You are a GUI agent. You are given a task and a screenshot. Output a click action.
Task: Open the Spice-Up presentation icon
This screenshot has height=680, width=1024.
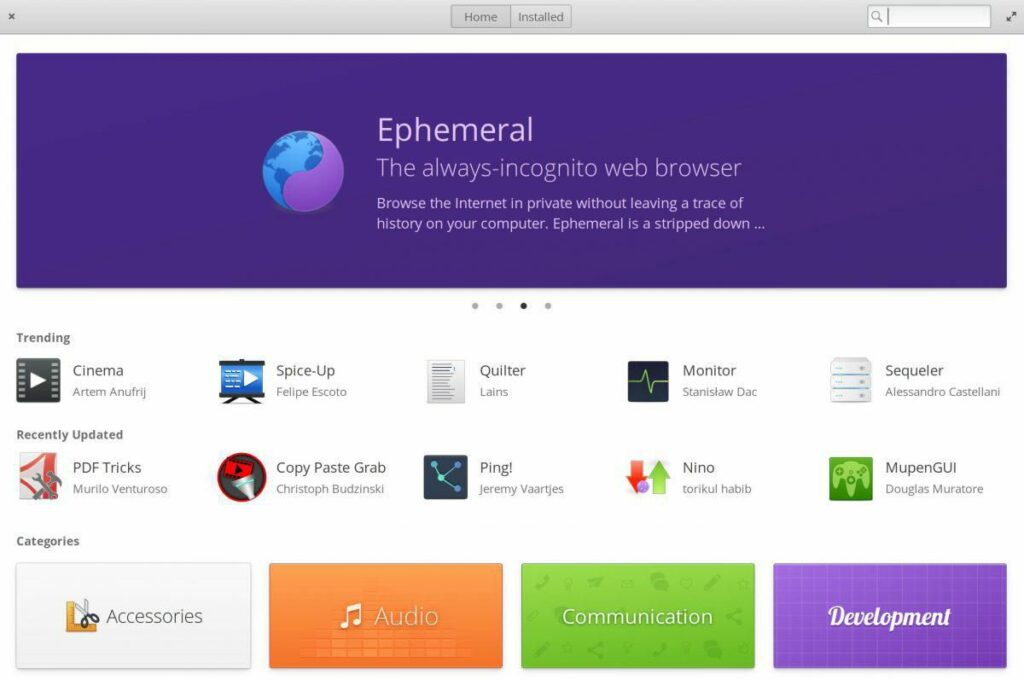[242, 381]
